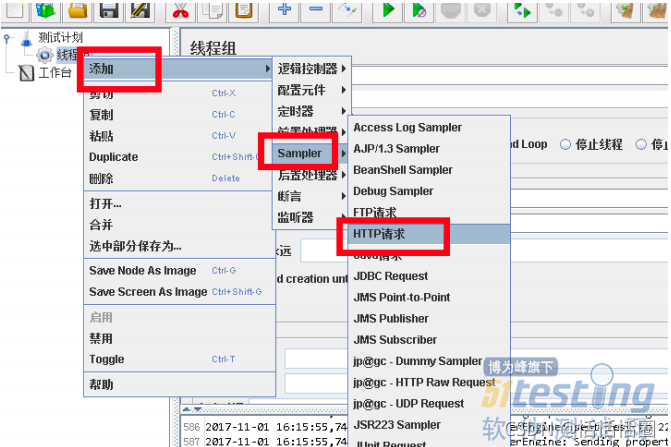Collapse the 测试计划 tree node handle
This screenshot has width=671, height=447.
coord(6,38)
